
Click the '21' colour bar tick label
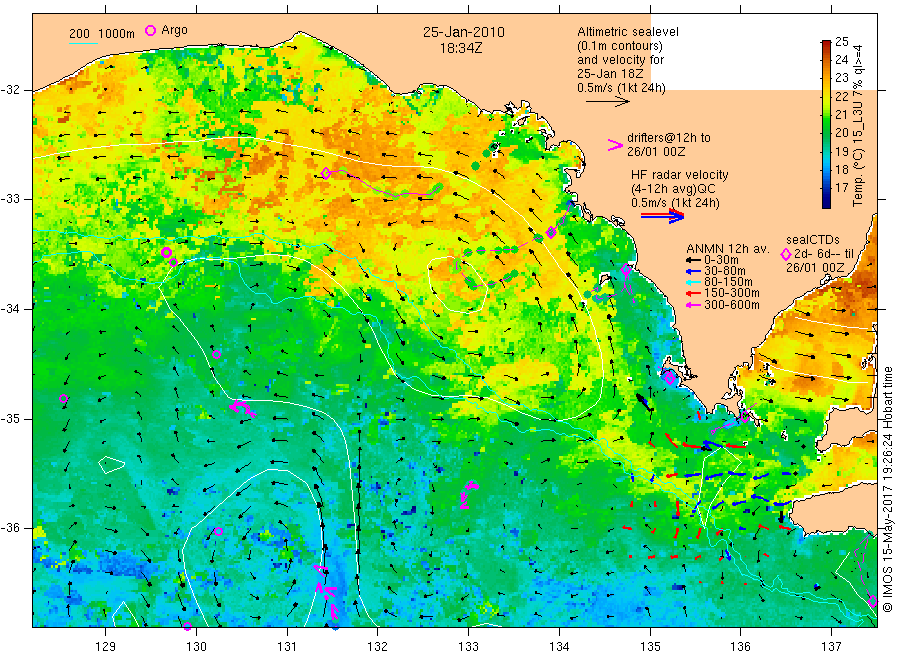click(842, 114)
